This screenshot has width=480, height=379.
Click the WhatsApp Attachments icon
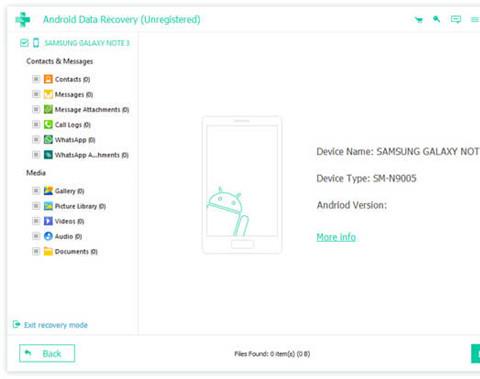click(x=48, y=155)
